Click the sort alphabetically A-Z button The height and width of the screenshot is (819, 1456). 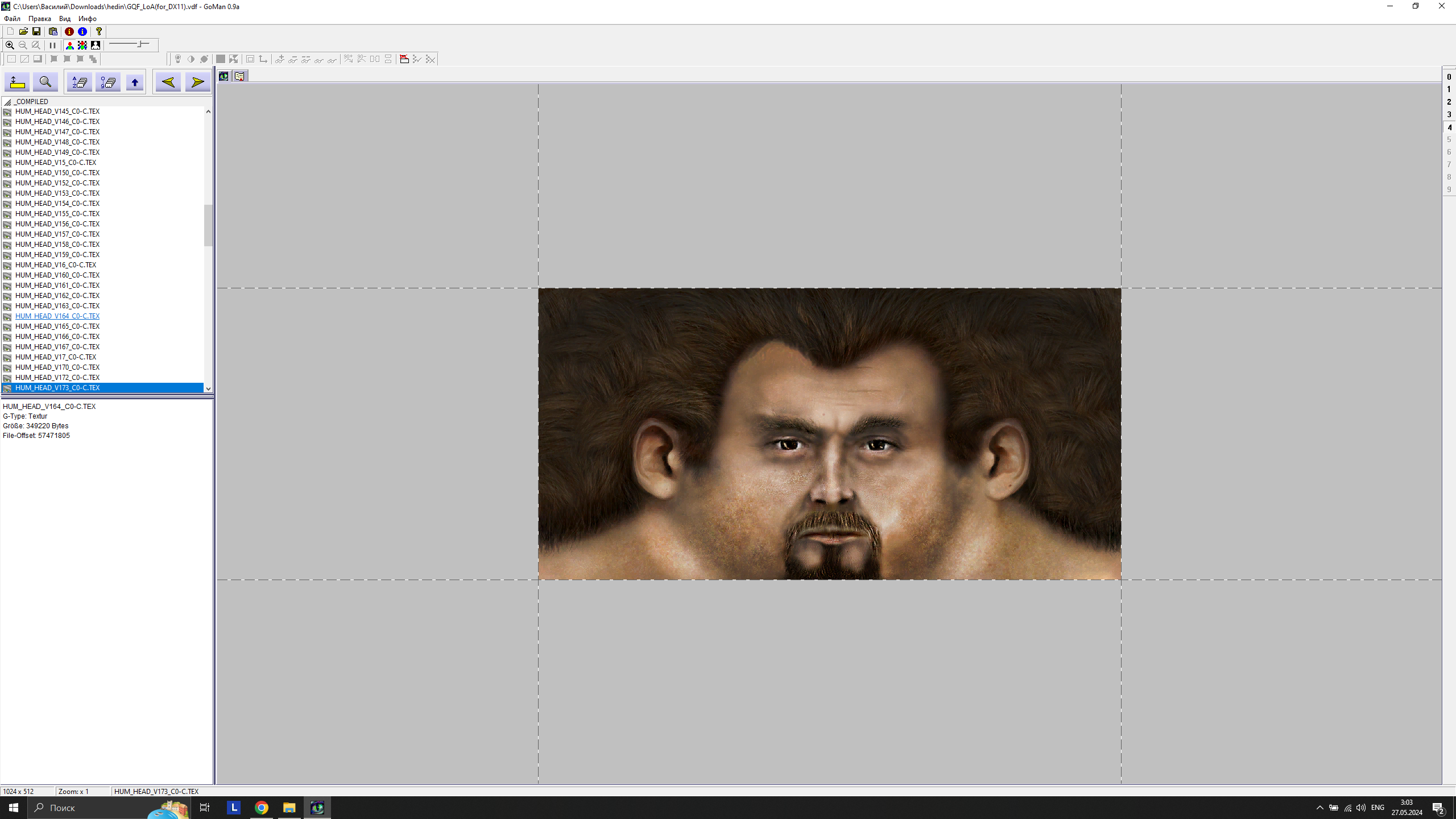tap(80, 82)
